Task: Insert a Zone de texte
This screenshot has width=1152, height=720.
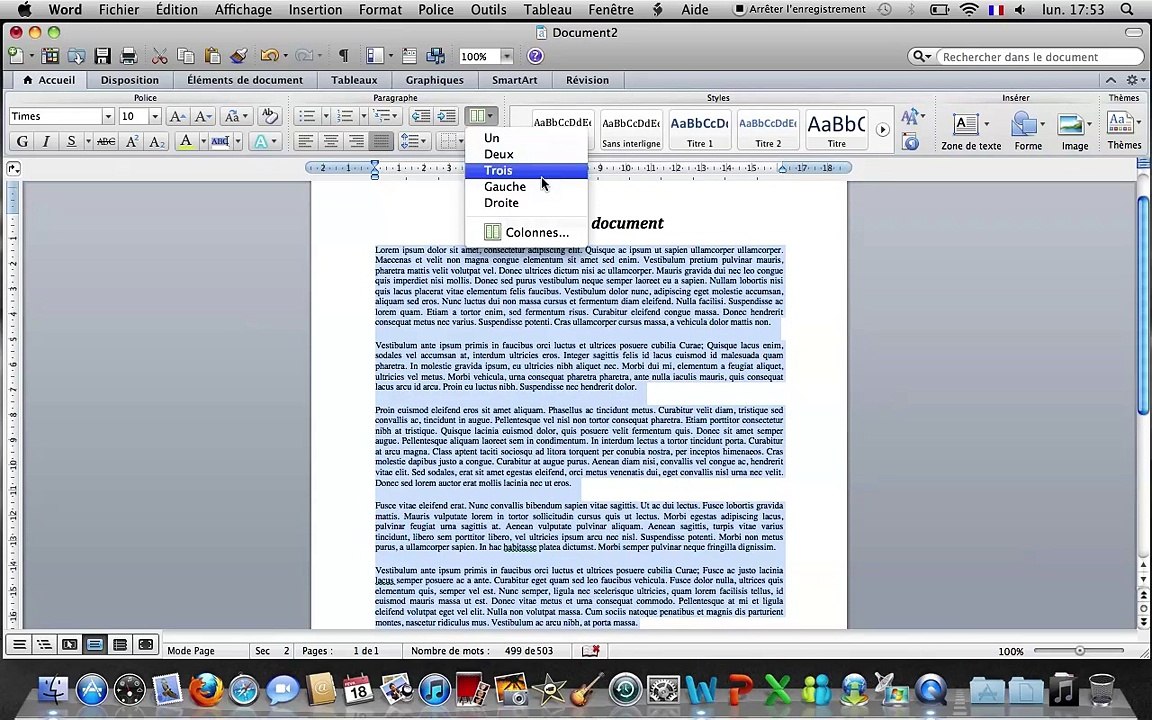Action: (971, 131)
